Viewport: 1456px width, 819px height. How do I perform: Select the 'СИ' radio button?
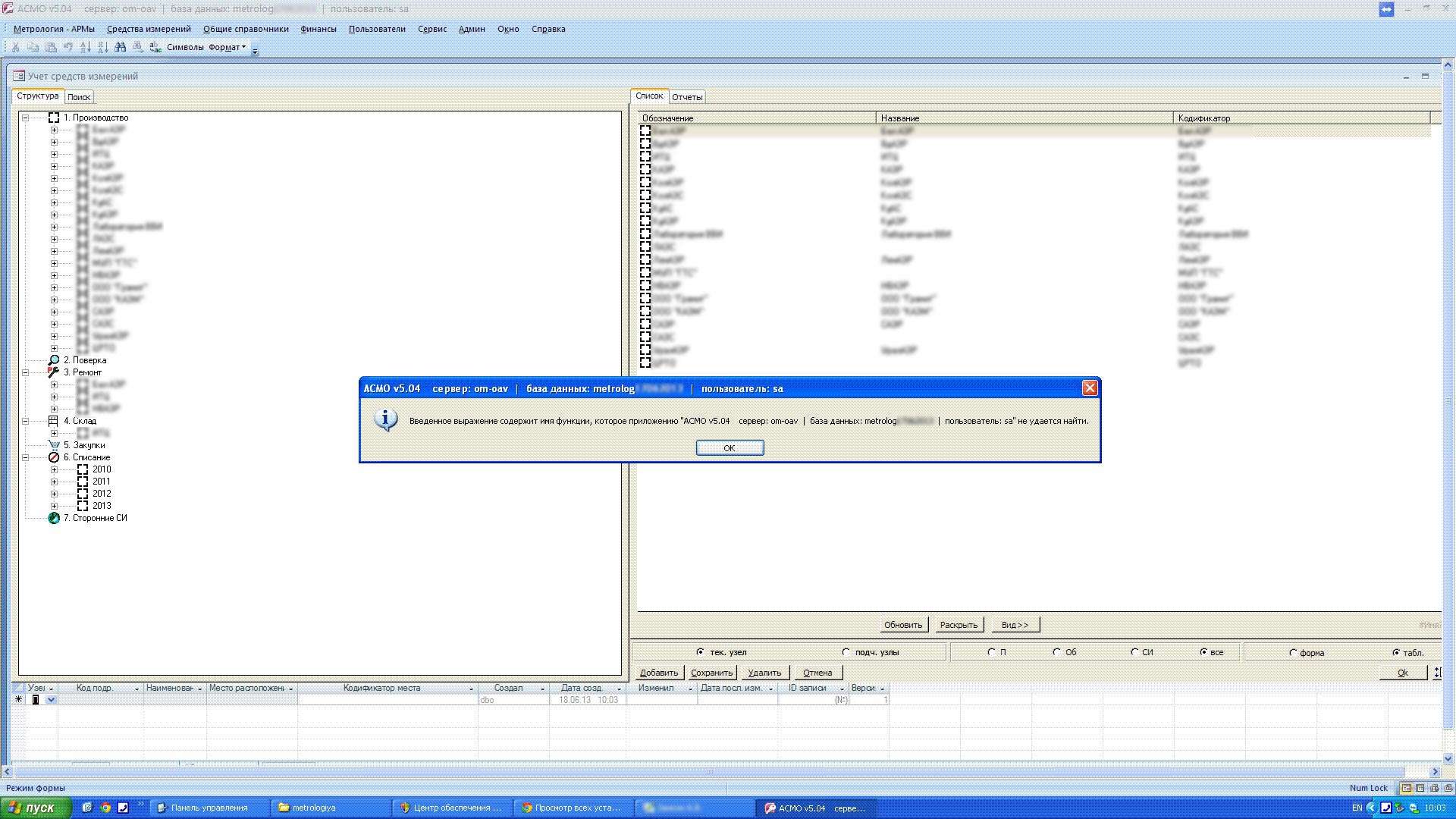click(x=1134, y=652)
